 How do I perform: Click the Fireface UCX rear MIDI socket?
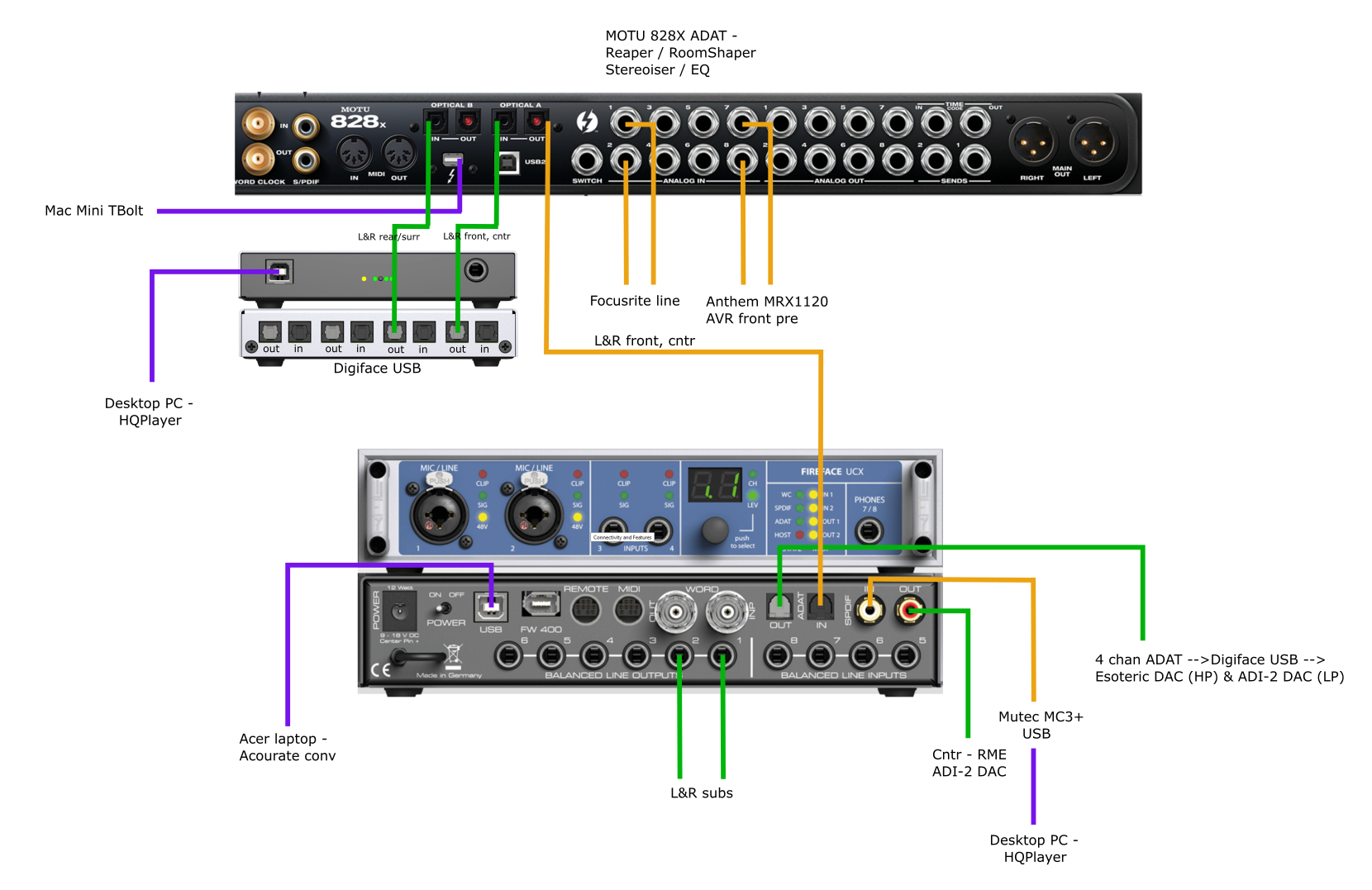pos(629,610)
